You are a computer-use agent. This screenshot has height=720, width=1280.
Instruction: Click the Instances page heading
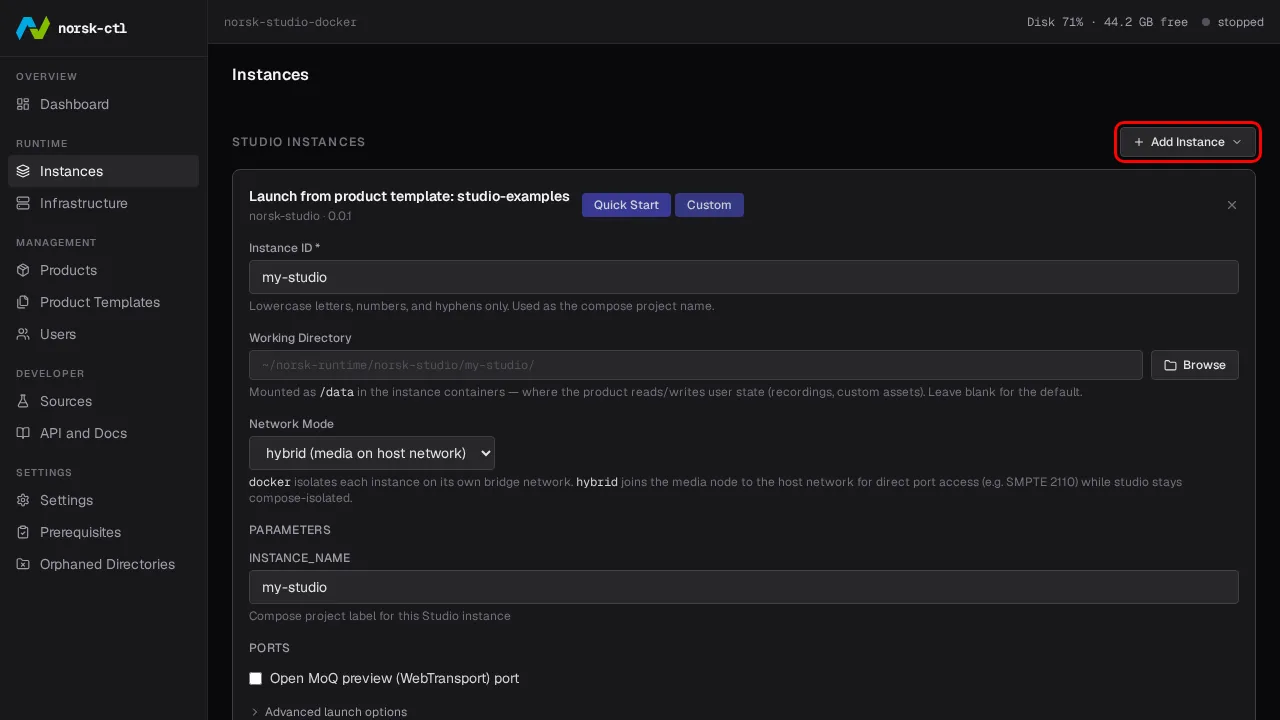(270, 75)
